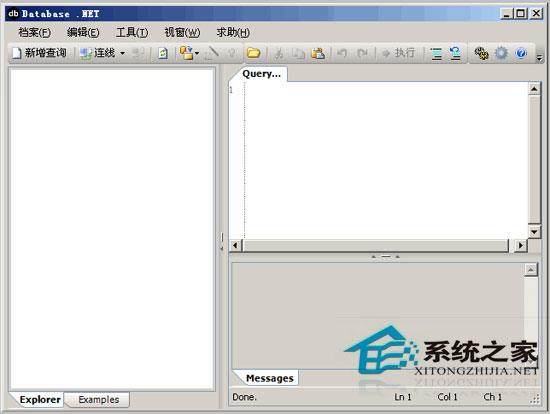The height and width of the screenshot is (414, 550).
Task: Click the horizontal splitter collapse arrows
Action: coord(385,256)
